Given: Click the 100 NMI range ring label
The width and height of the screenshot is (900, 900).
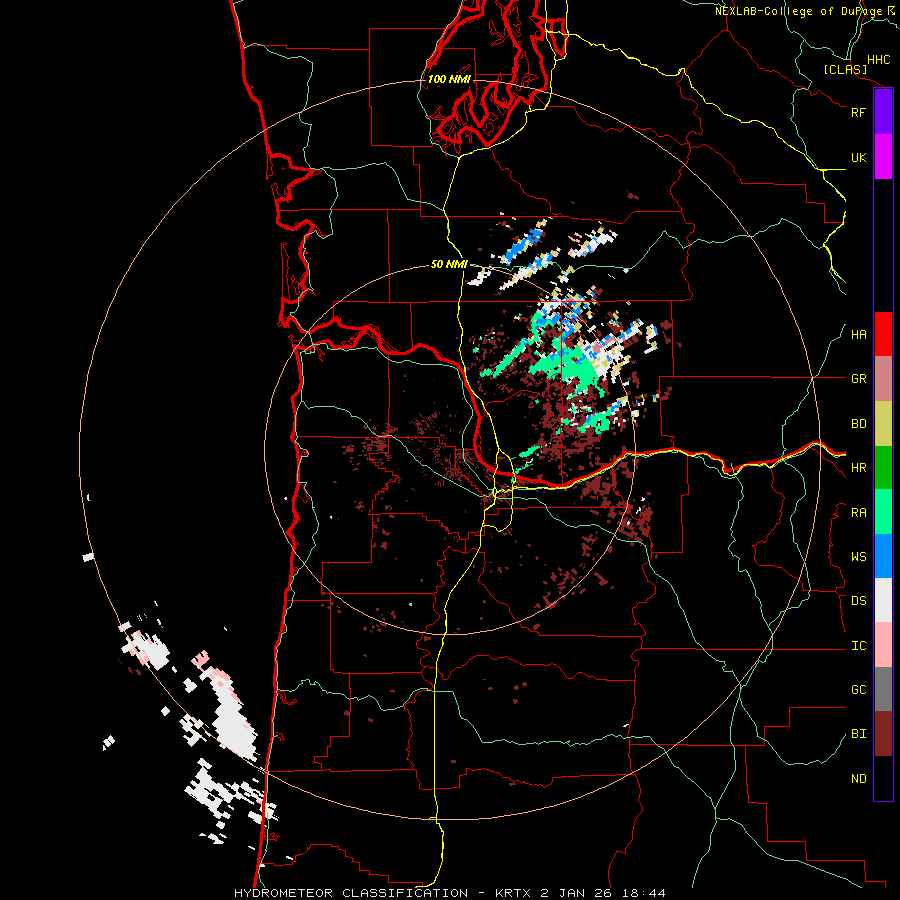Looking at the screenshot, I should (449, 79).
